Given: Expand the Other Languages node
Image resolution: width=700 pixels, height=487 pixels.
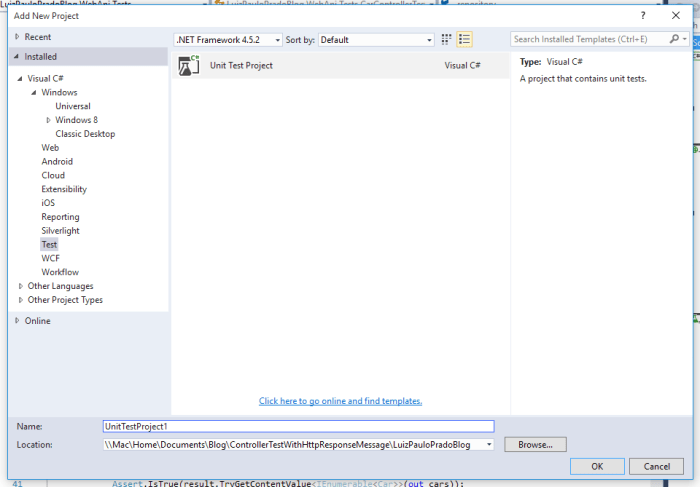Looking at the screenshot, I should click(20, 286).
